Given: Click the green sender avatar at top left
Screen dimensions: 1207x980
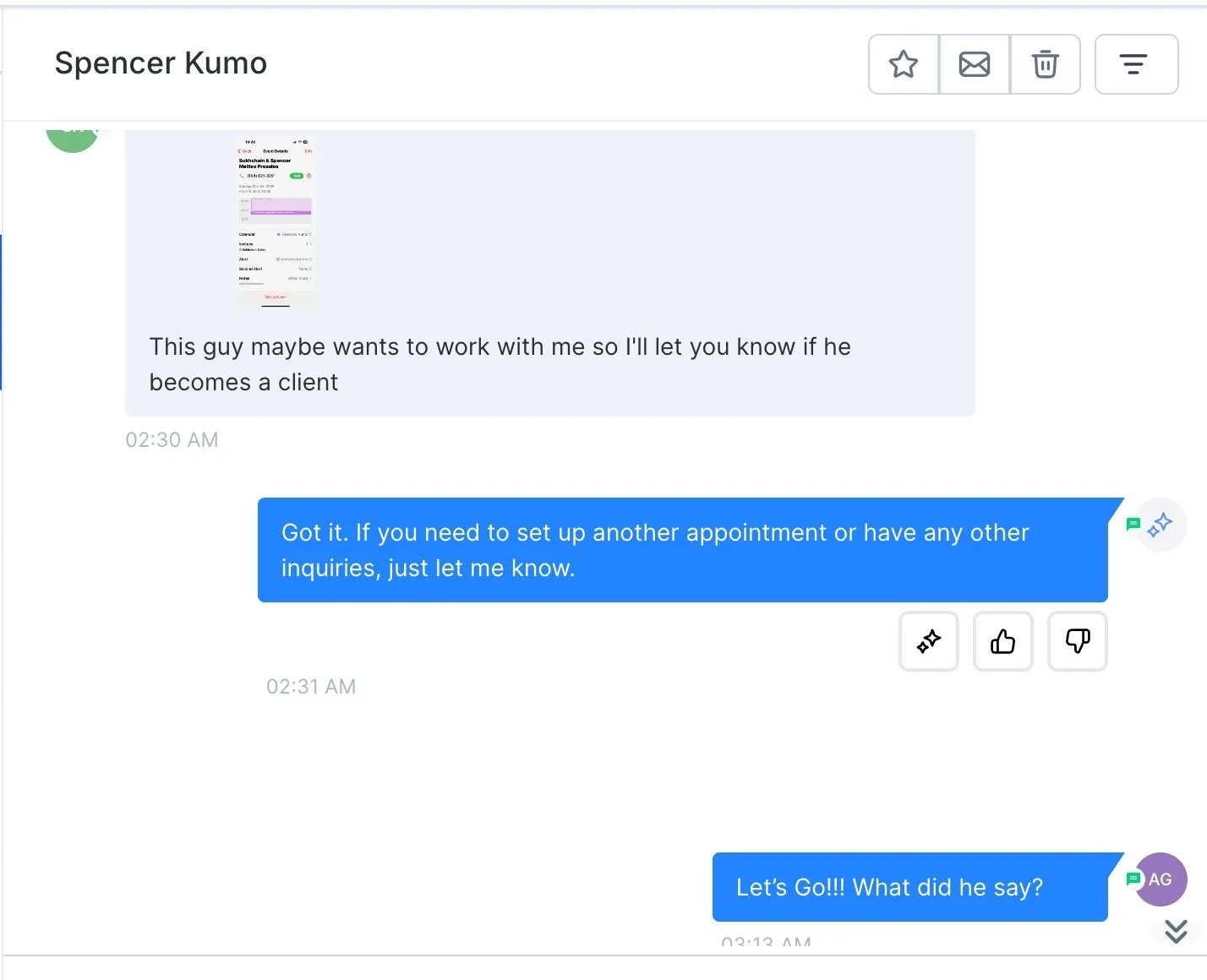Looking at the screenshot, I should click(73, 138).
